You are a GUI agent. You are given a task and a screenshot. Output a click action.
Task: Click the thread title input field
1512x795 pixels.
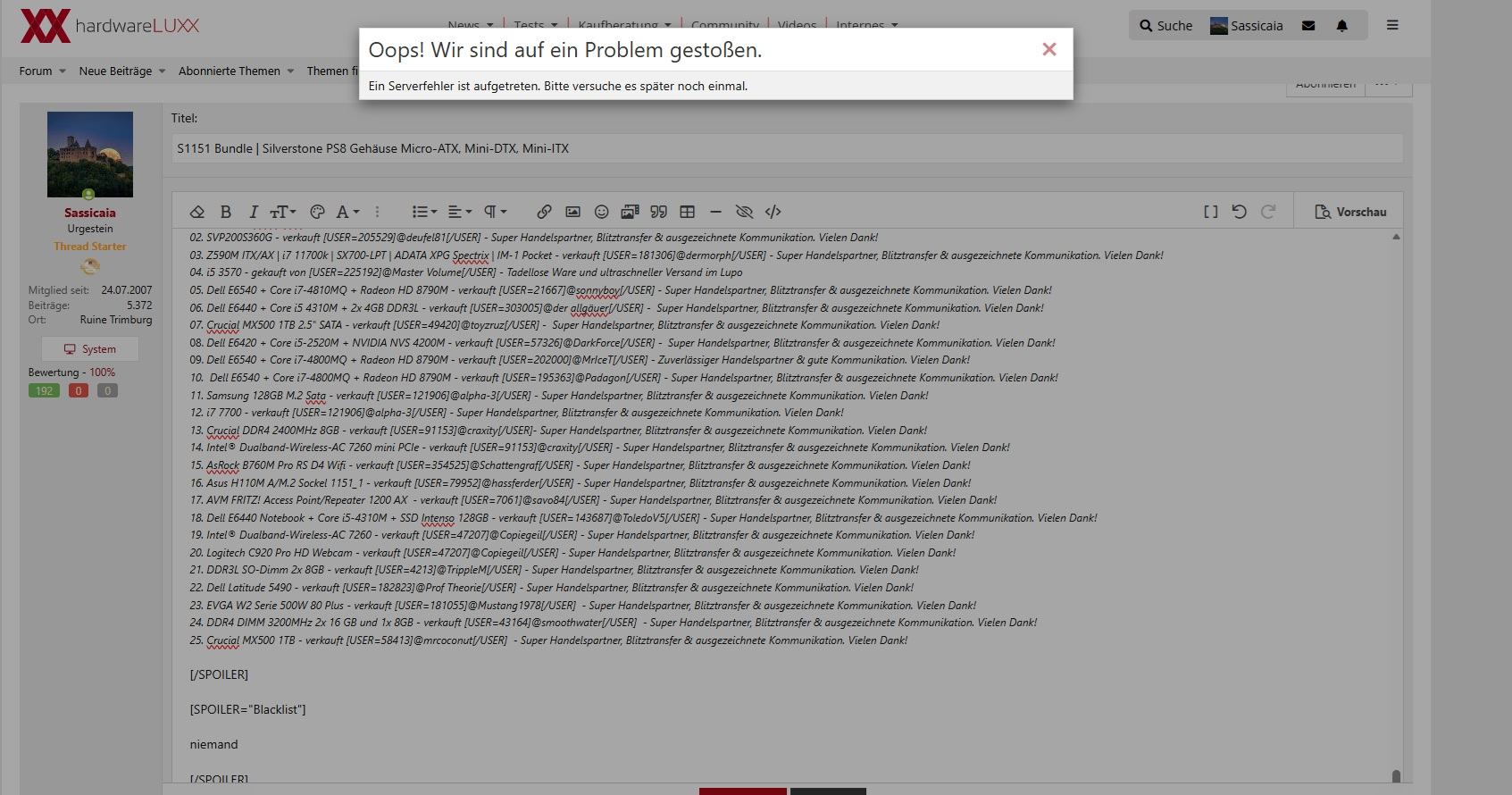coord(787,148)
